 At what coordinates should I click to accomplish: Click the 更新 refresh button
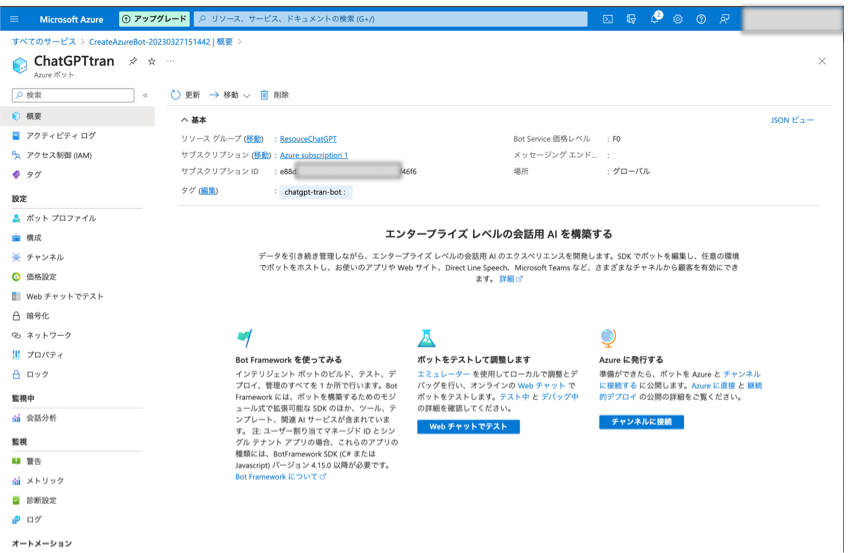tap(186, 95)
